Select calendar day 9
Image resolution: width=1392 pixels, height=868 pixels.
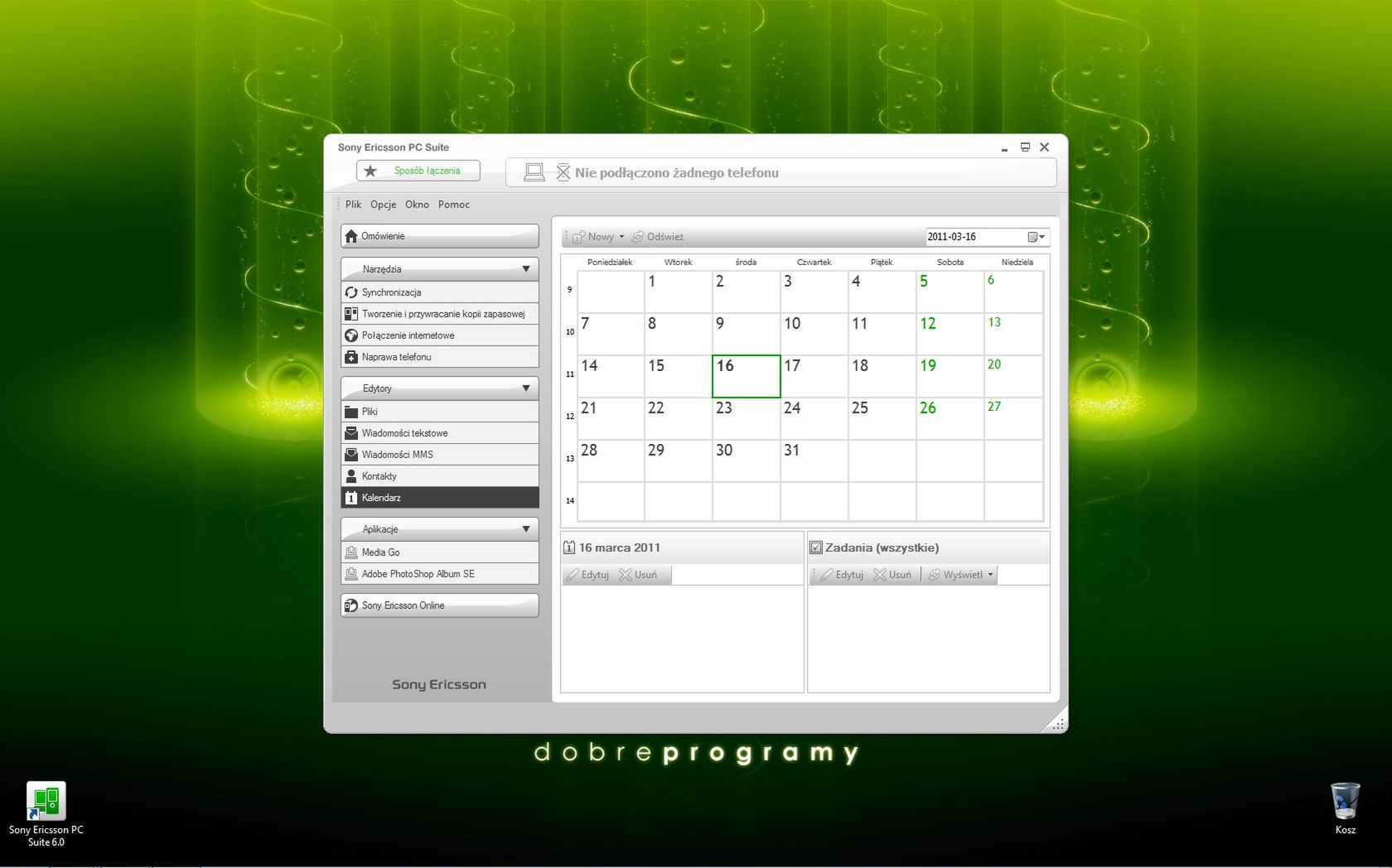tap(746, 334)
